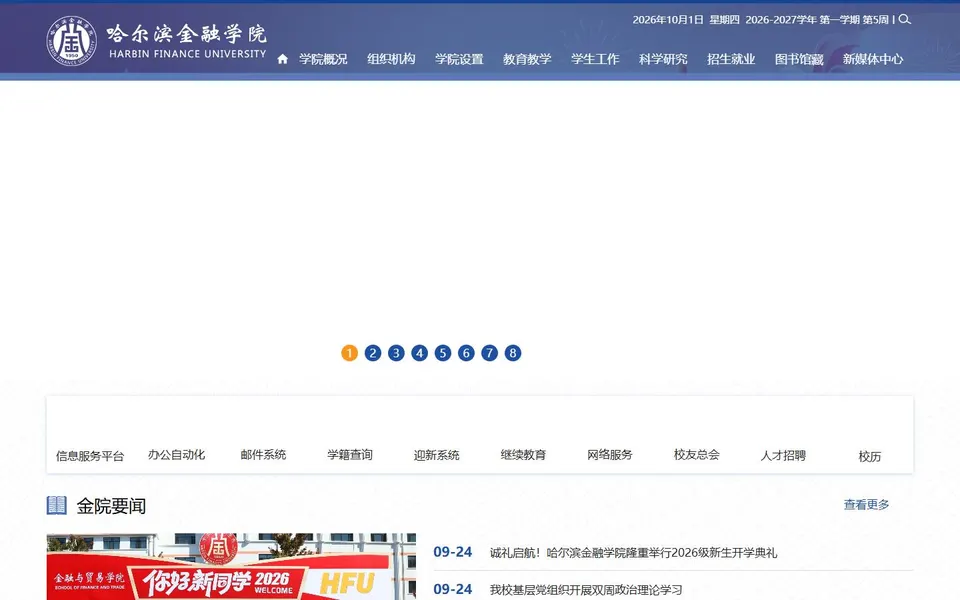Open 人才招聘 quick link
960x600 pixels.
(783, 456)
